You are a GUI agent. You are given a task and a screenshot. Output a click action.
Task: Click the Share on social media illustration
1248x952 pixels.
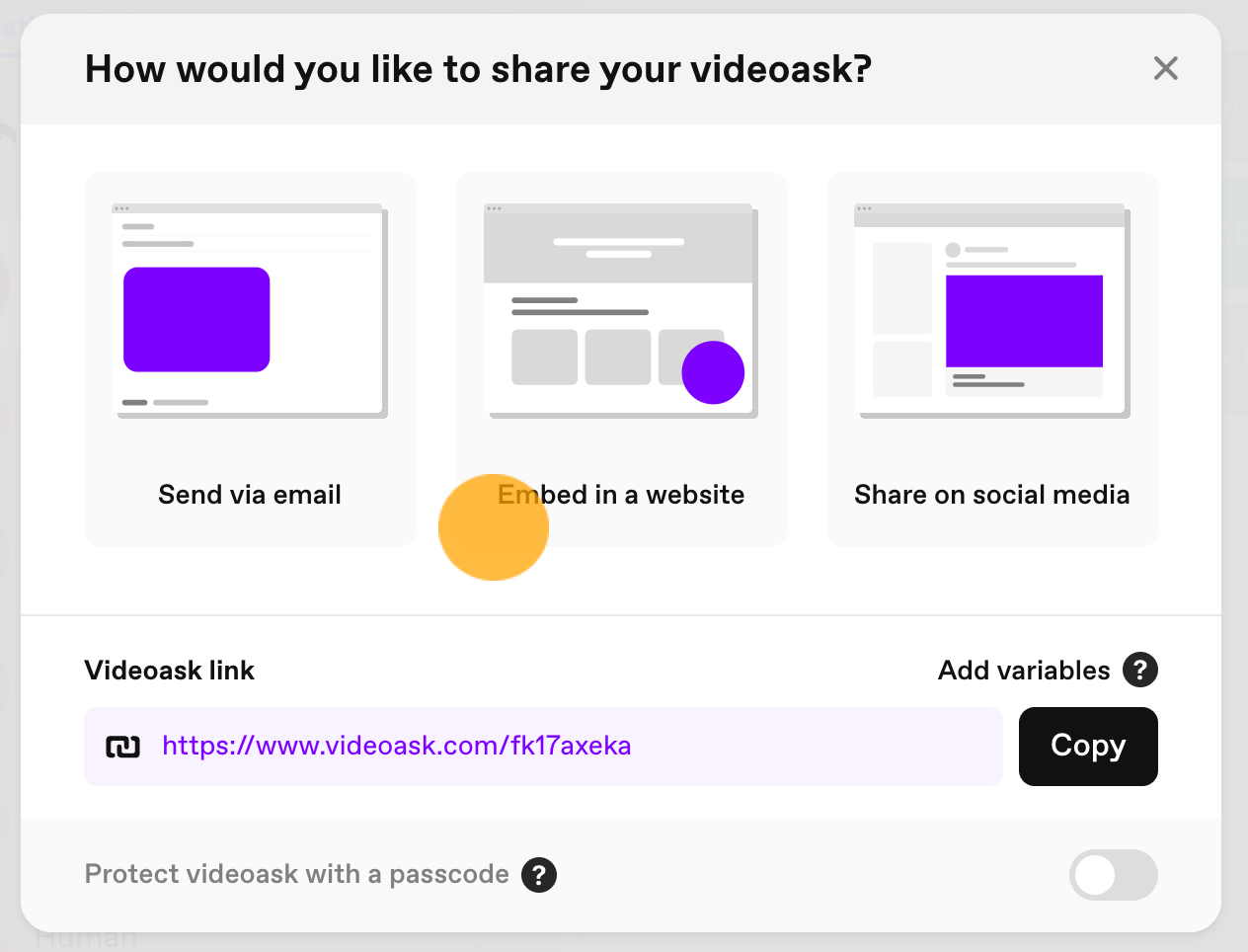(991, 311)
